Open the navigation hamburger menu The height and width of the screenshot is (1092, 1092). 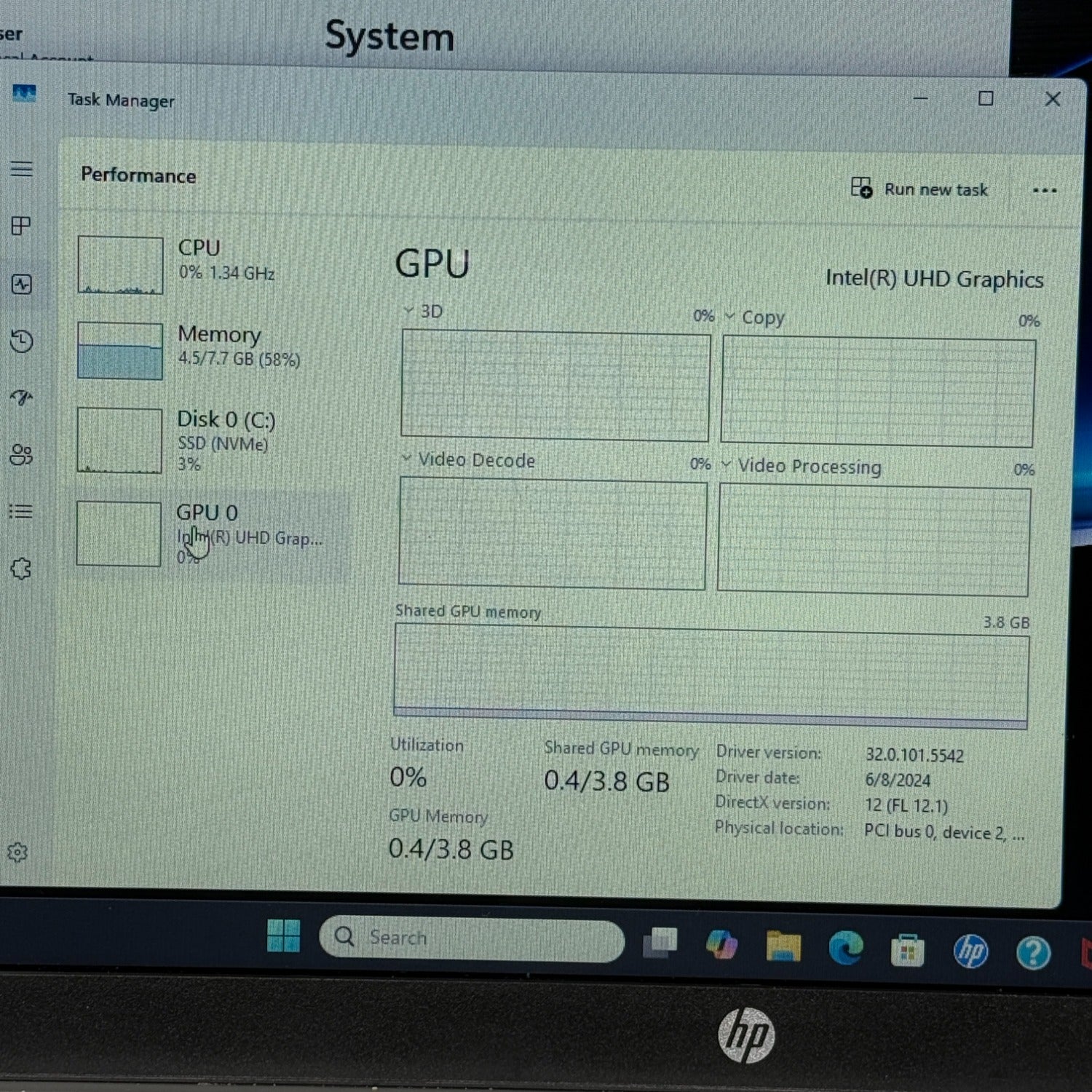coord(22,169)
